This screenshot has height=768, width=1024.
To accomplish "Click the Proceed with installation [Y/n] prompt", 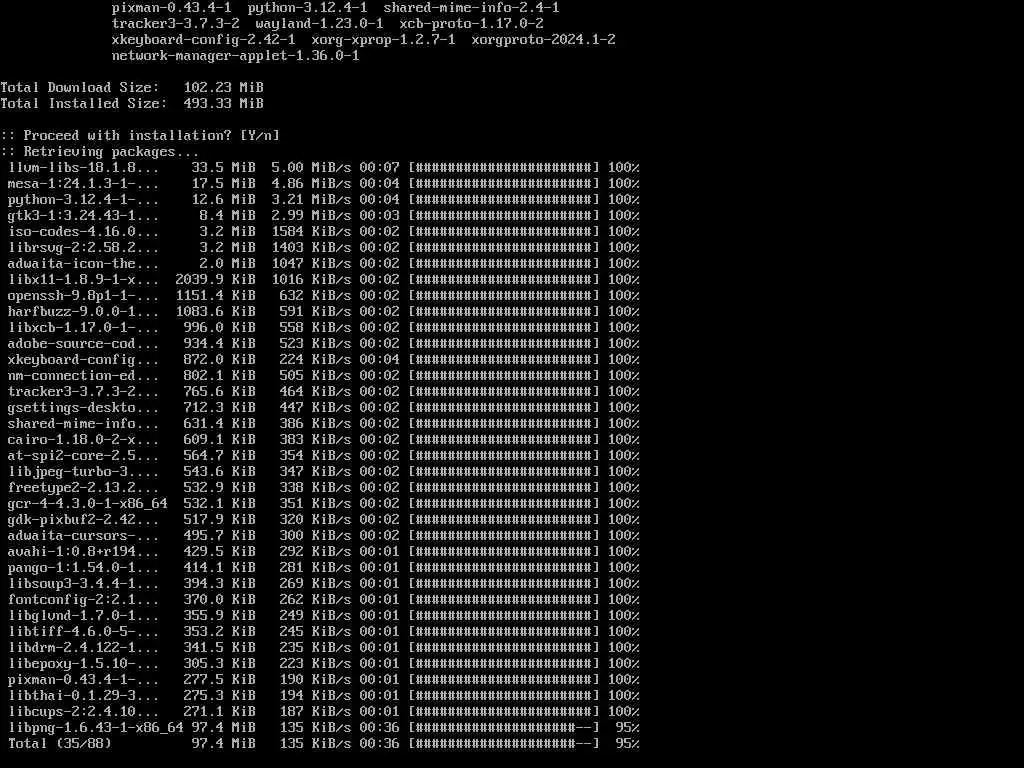I will [x=140, y=135].
